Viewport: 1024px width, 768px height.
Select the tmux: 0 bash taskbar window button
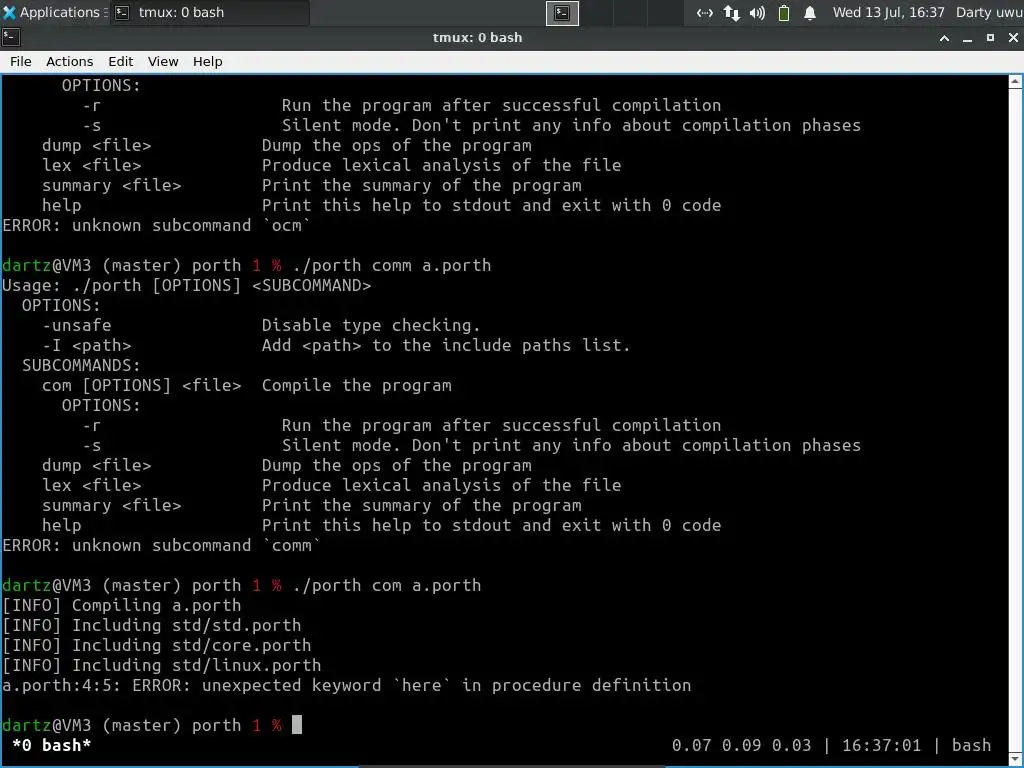(209, 12)
